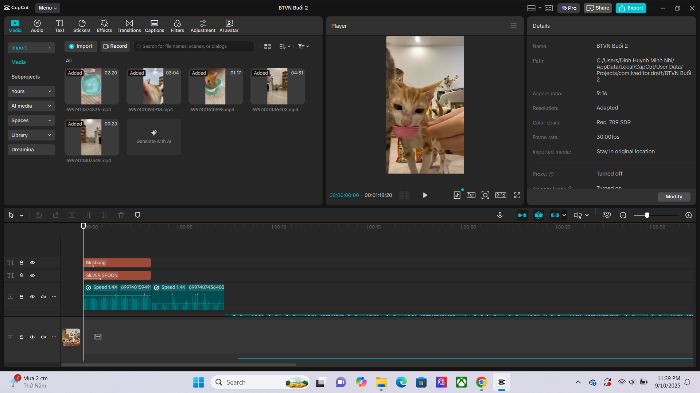Select the video thumbnail with duration 04:51
Viewport: 700px width, 393px height.
pos(278,86)
